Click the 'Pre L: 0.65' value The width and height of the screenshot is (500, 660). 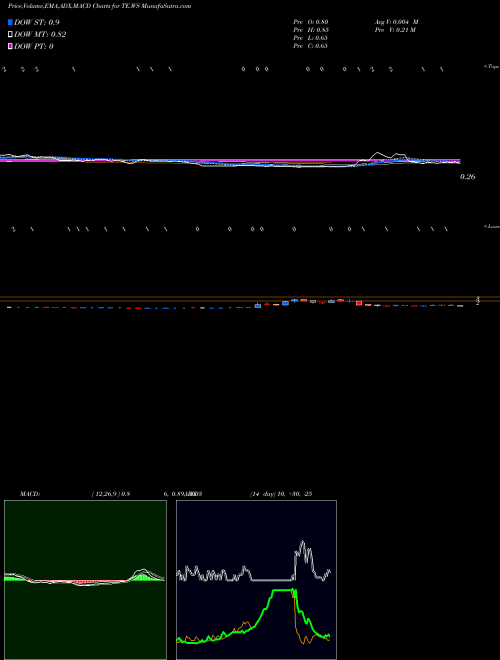[311, 38]
